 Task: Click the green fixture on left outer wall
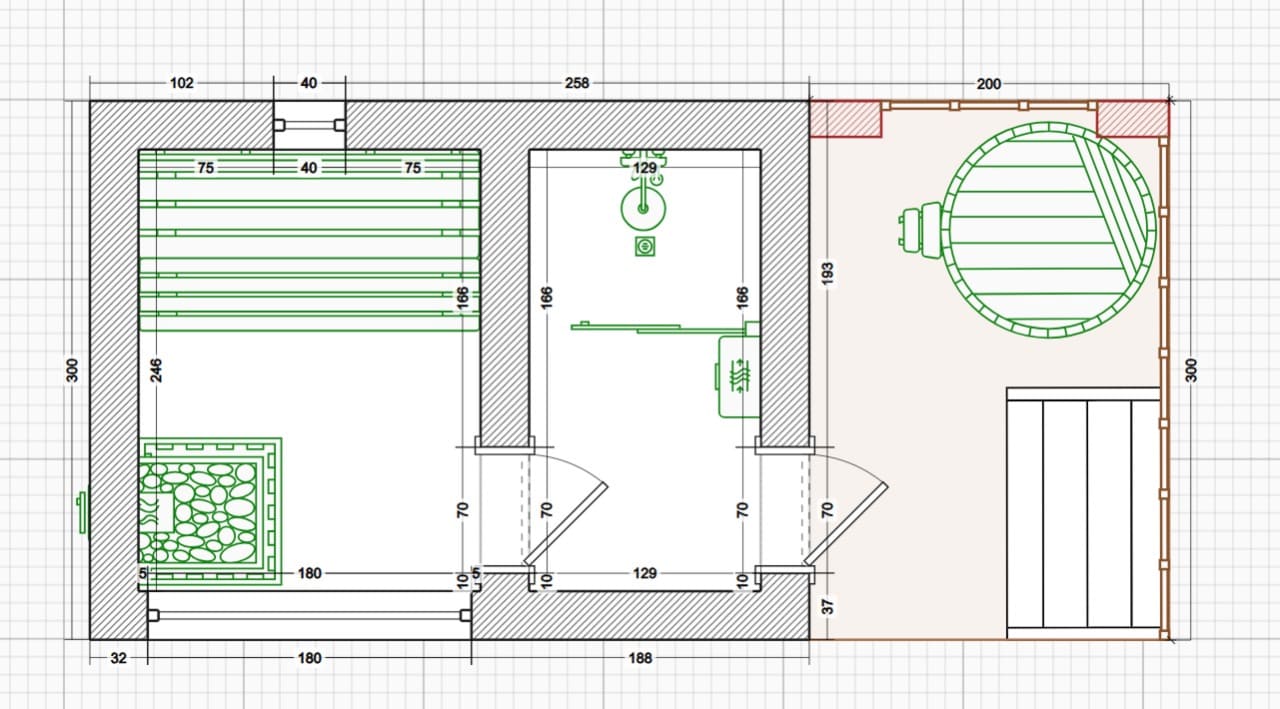tap(82, 511)
